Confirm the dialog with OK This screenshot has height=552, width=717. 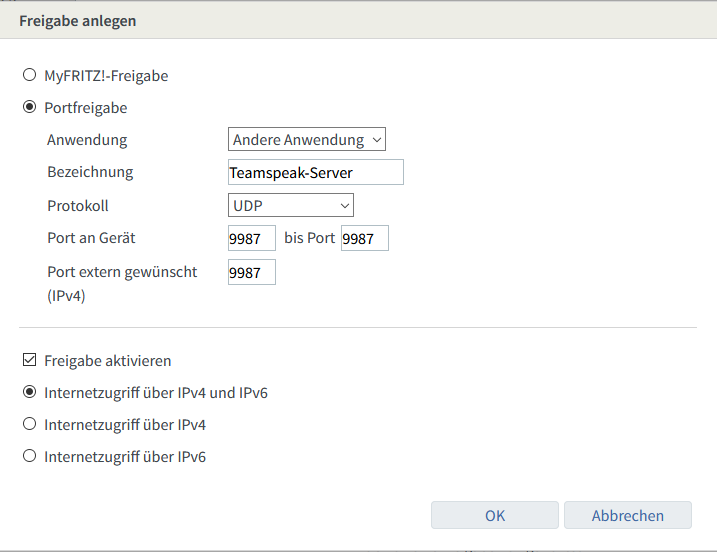[x=495, y=515]
